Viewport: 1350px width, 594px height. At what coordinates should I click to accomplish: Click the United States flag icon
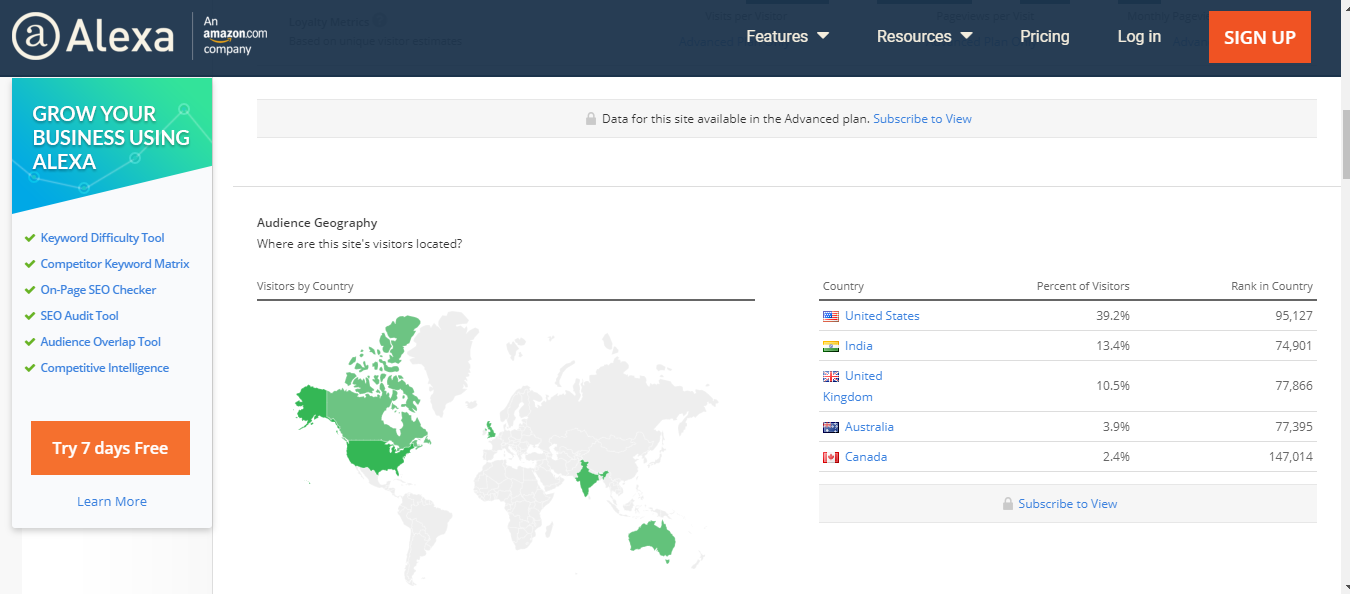[x=830, y=316]
